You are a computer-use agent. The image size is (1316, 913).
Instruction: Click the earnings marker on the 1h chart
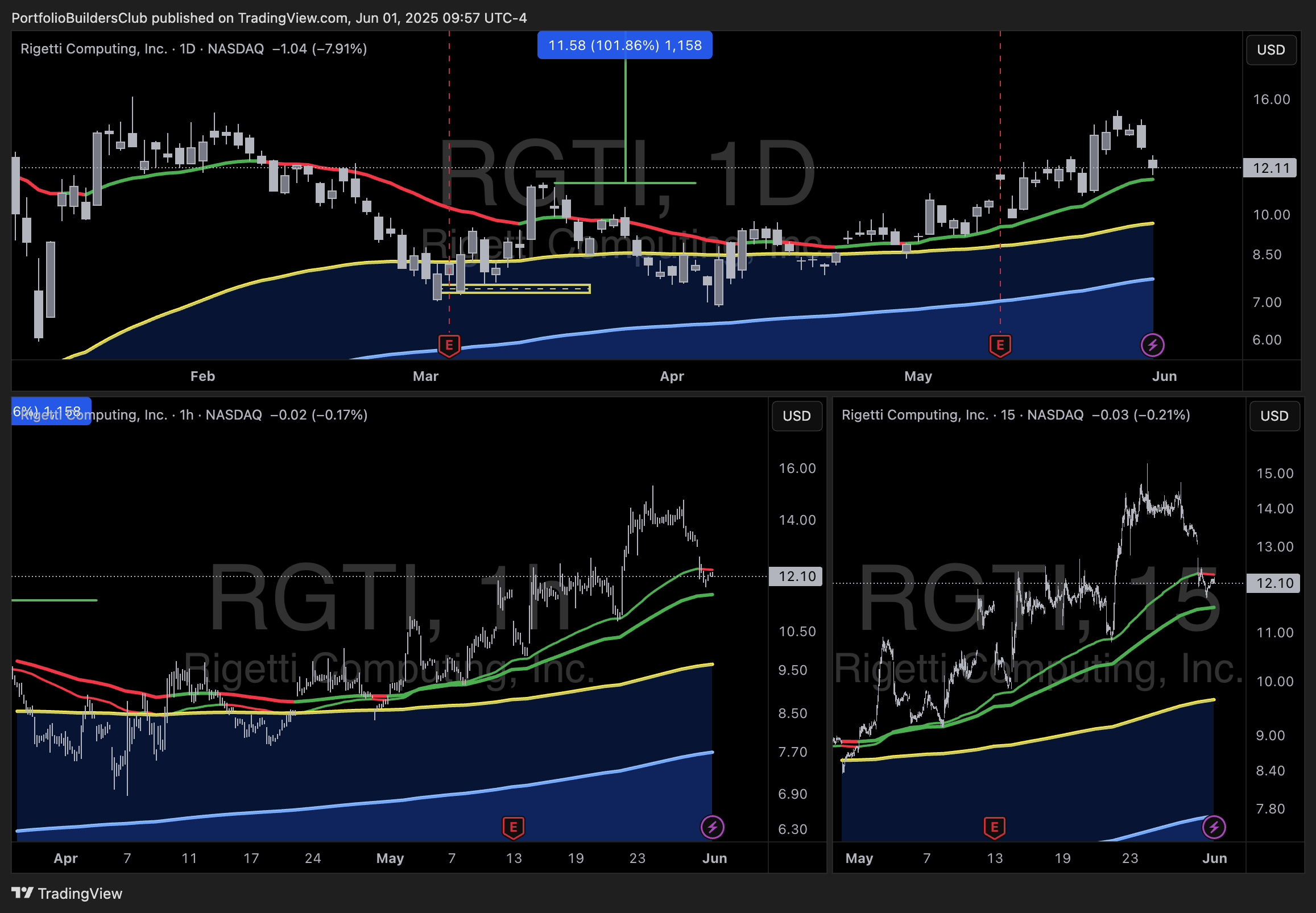point(513,827)
